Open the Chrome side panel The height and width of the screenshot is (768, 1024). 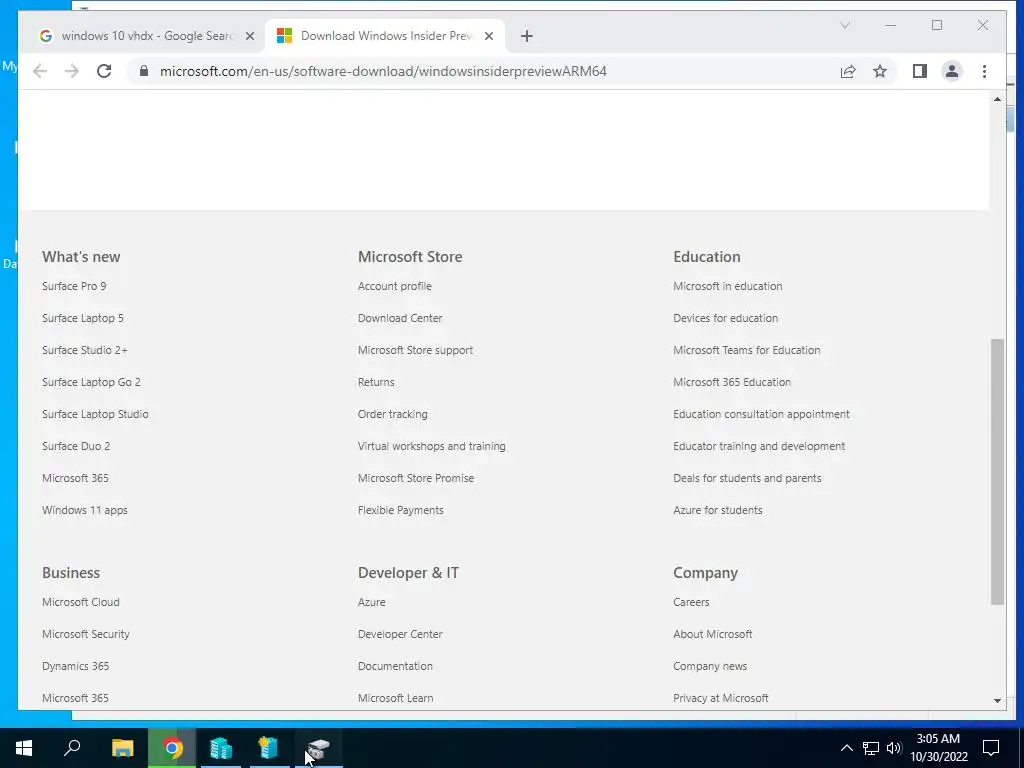920,71
